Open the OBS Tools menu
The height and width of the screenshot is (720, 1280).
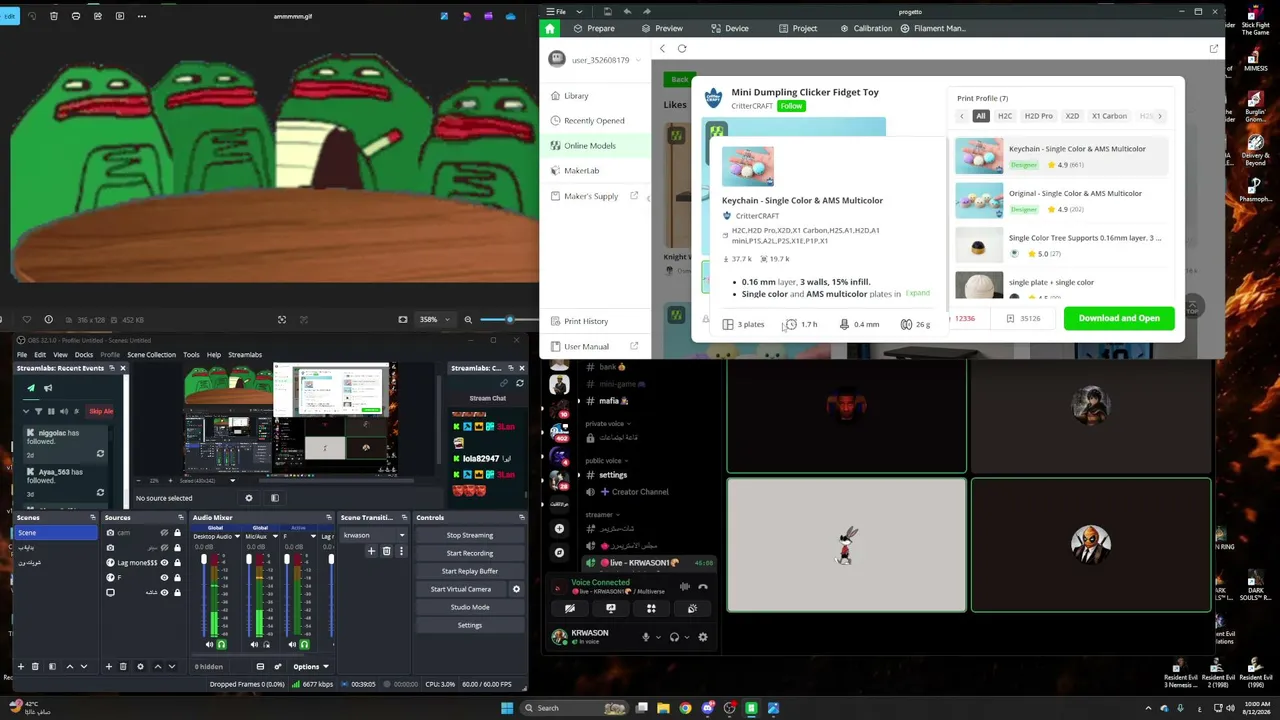[191, 354]
